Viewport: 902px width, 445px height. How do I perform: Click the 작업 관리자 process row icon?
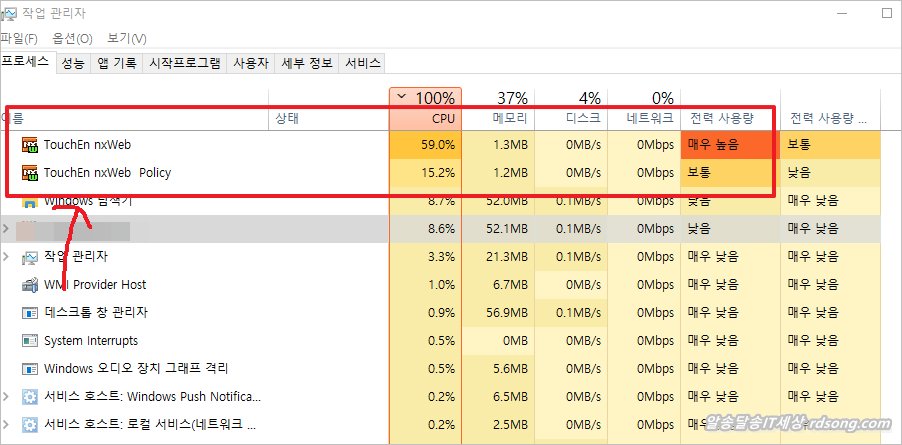[x=29, y=256]
